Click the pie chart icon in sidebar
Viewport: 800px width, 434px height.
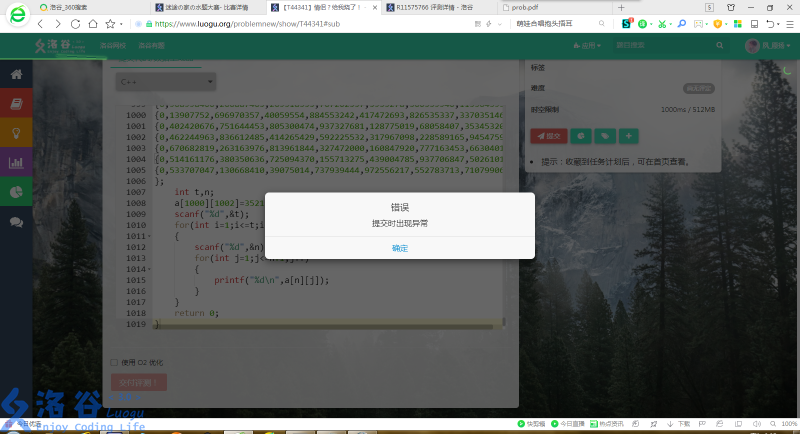click(x=16, y=192)
